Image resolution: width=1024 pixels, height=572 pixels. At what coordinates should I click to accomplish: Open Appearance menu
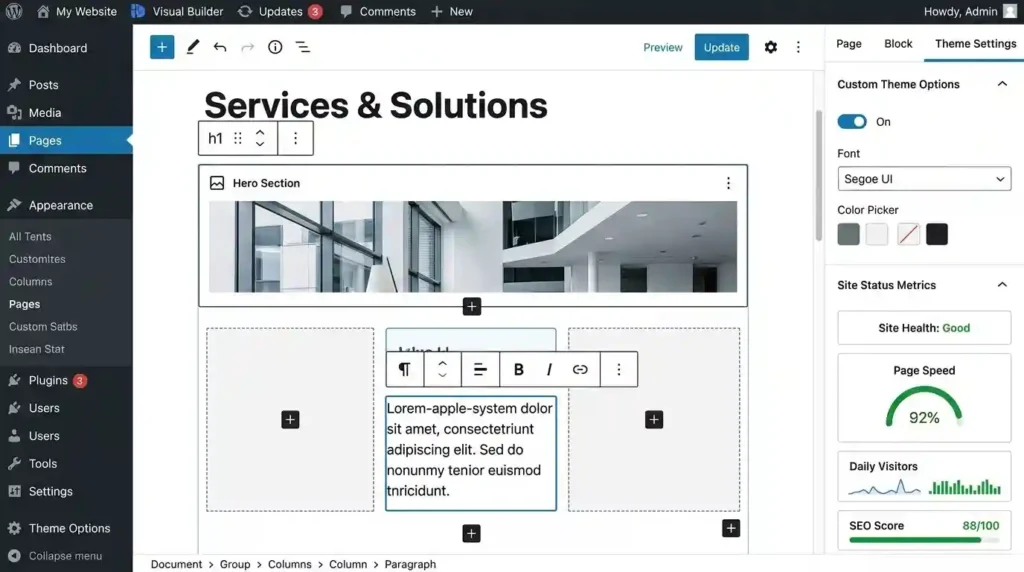66,205
